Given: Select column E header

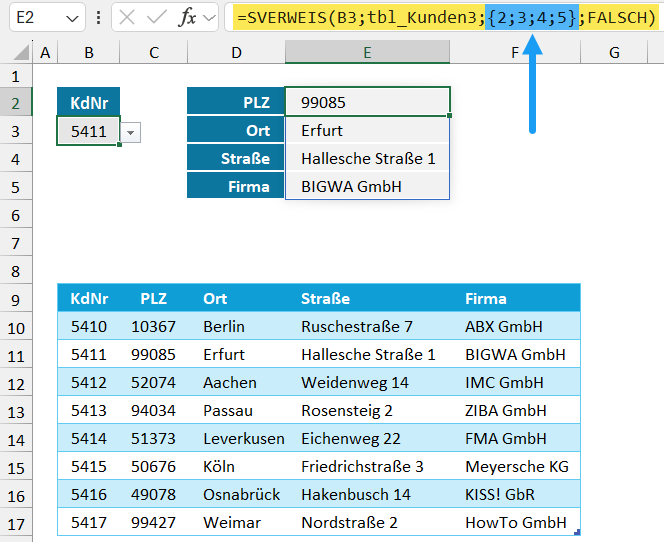Looking at the screenshot, I should [367, 52].
